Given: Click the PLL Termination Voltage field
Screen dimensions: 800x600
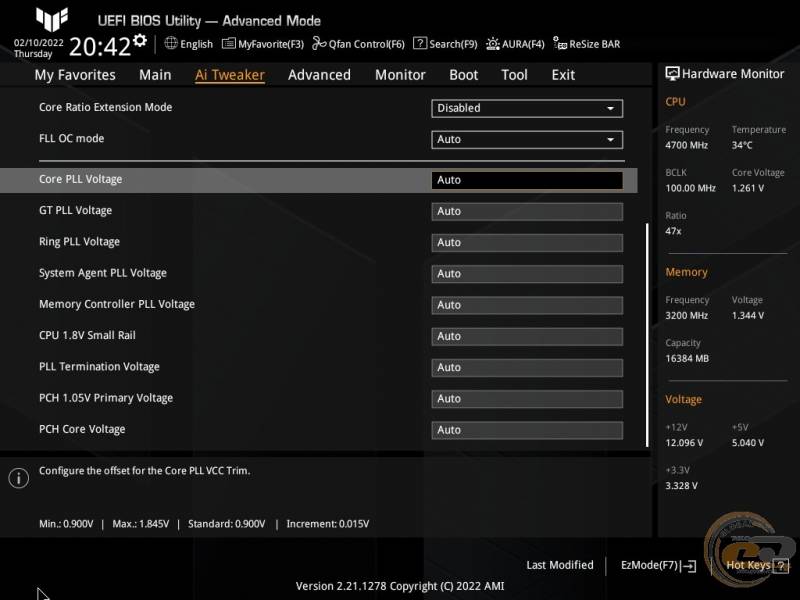Looking at the screenshot, I should [527, 367].
